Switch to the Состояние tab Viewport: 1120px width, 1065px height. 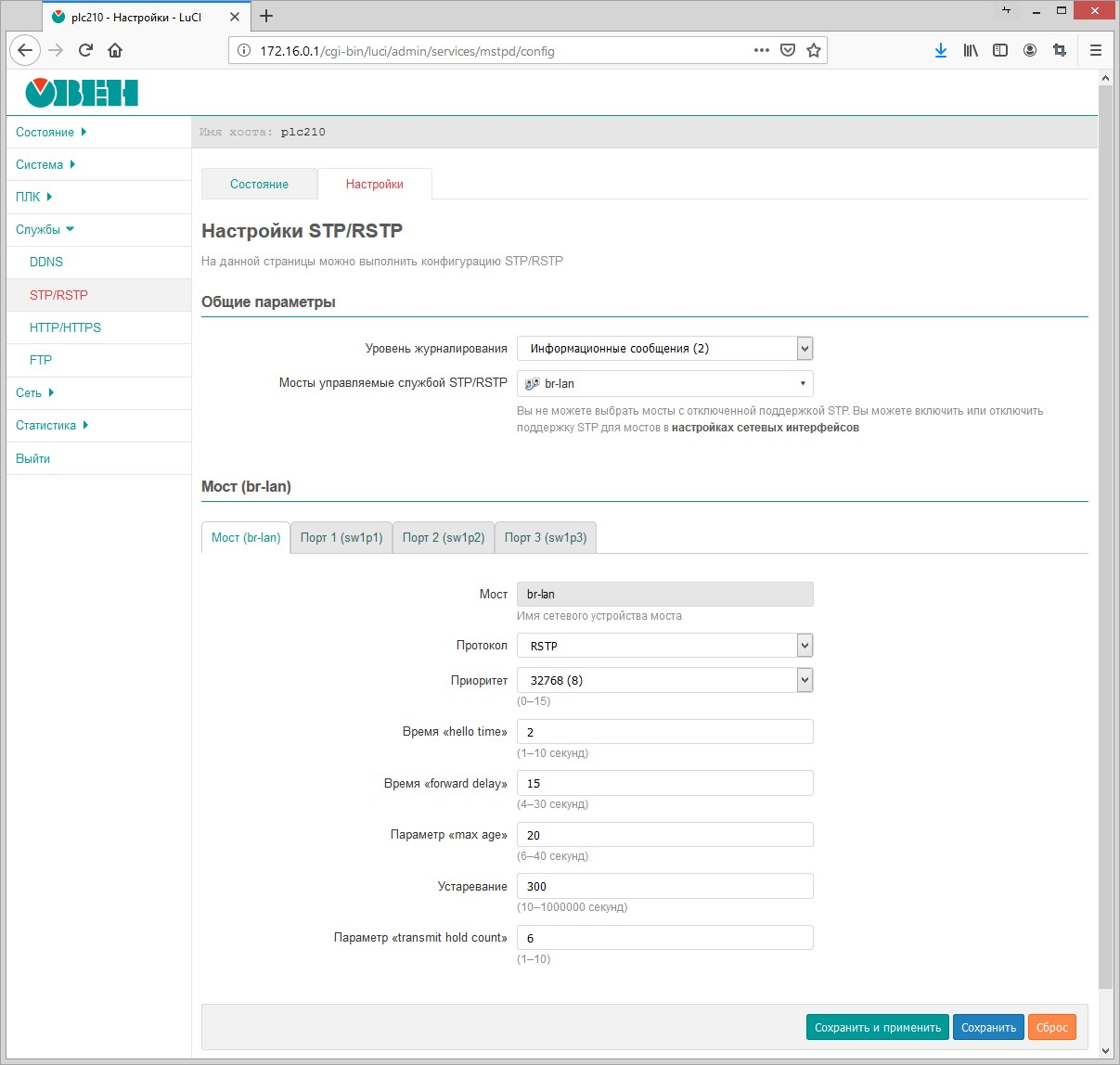pos(259,184)
